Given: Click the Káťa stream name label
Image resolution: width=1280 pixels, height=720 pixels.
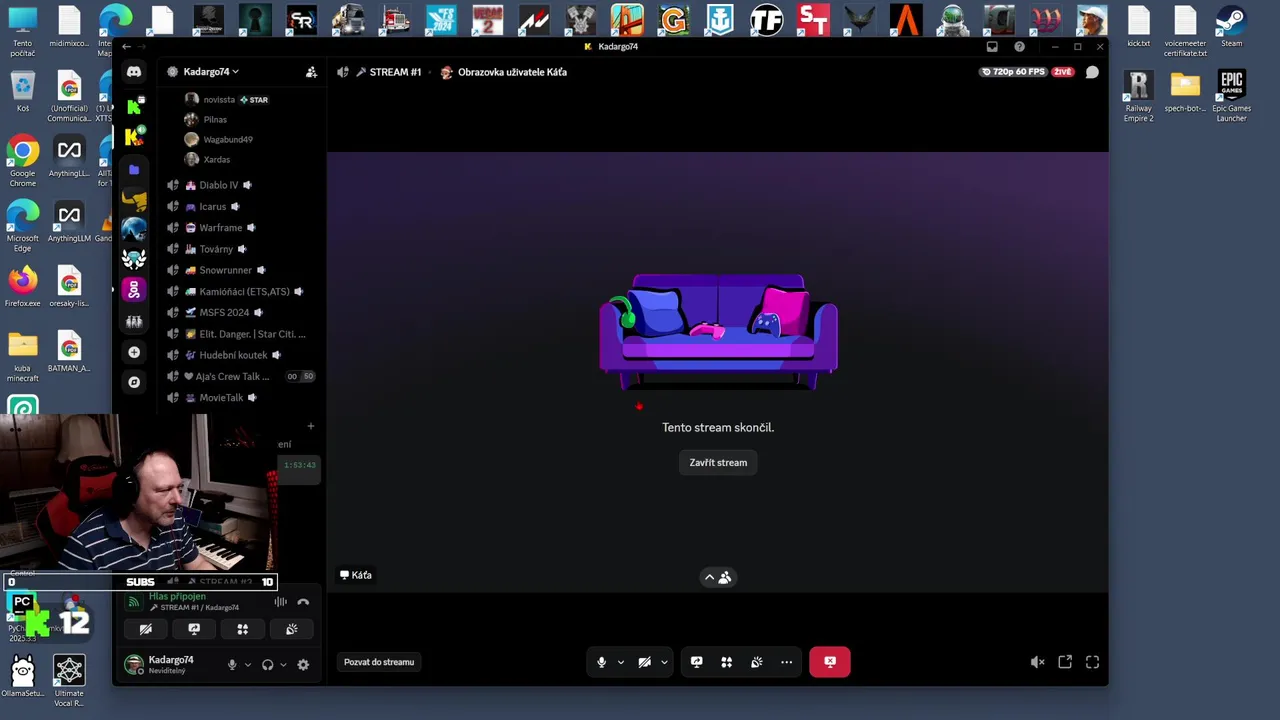Looking at the screenshot, I should 356,575.
